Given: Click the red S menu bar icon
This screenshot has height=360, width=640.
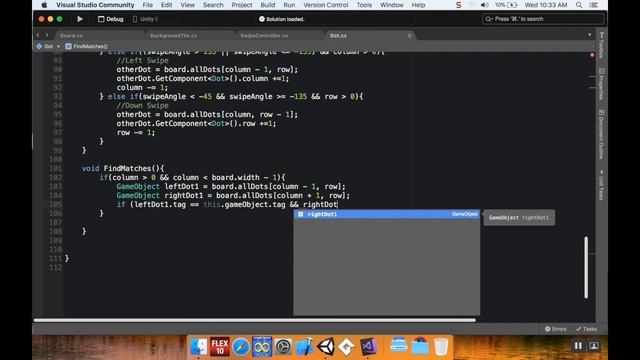Looking at the screenshot, I should point(458,5).
